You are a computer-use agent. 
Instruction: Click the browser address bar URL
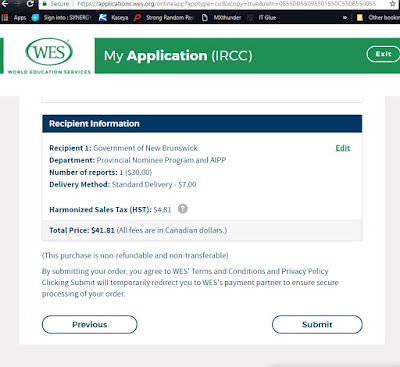tap(227, 4)
